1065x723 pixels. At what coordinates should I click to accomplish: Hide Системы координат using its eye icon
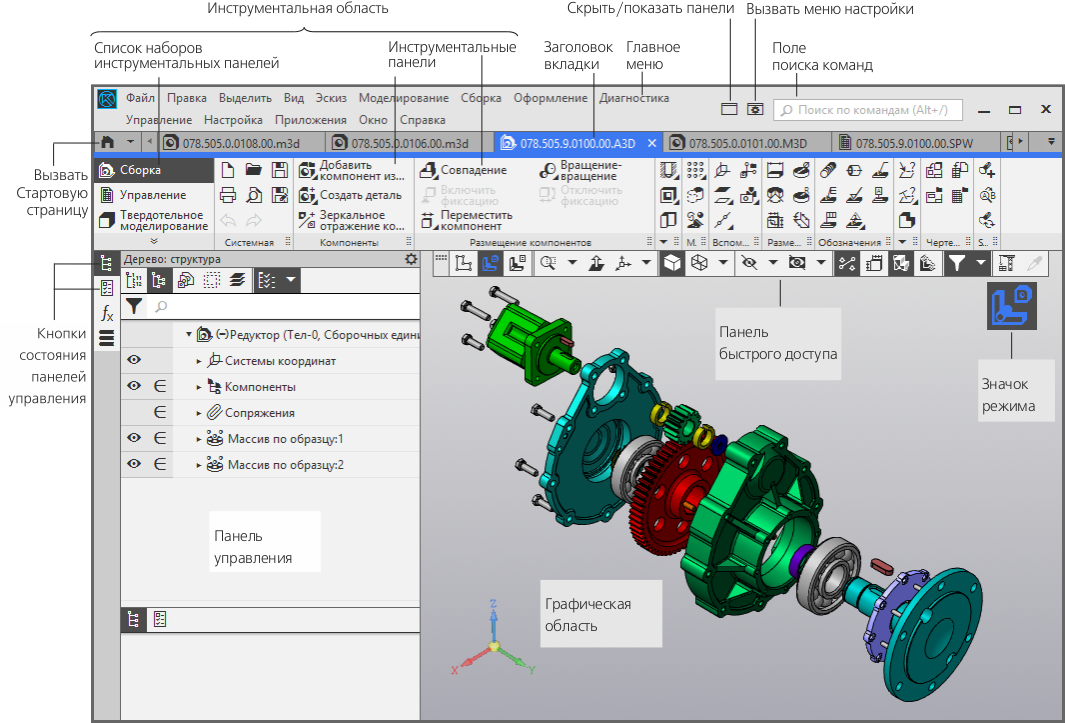pos(134,361)
